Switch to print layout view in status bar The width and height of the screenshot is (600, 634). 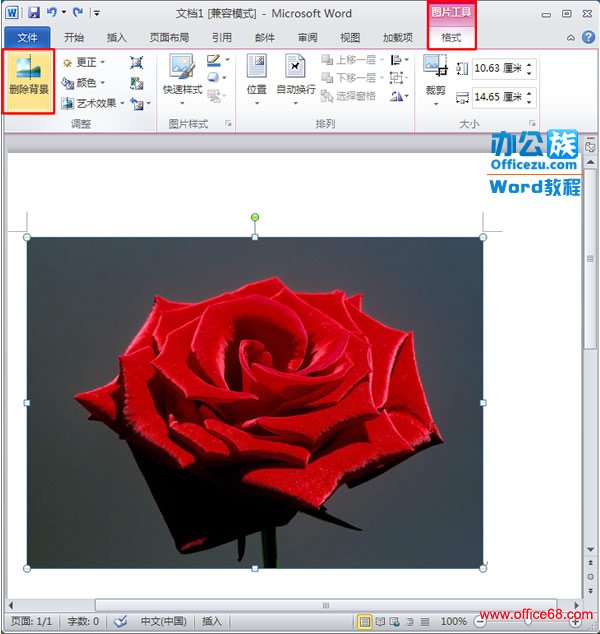[364, 621]
